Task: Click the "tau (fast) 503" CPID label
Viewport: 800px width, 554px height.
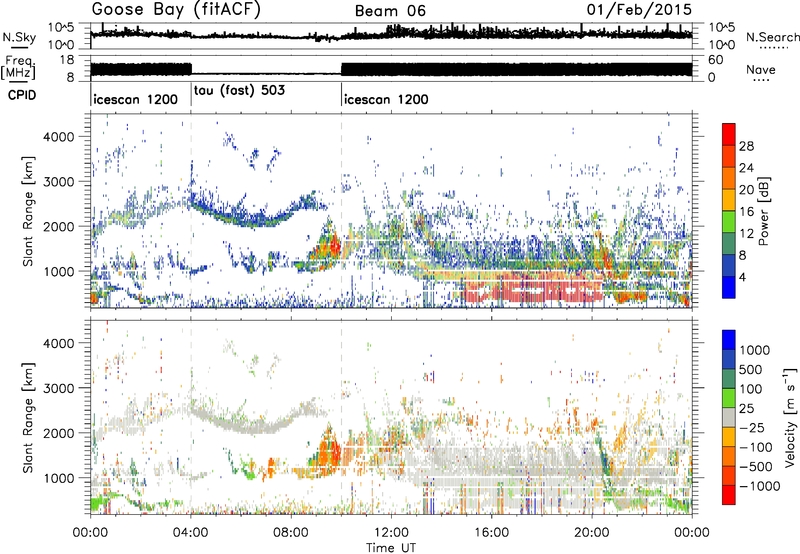Action: pyautogui.click(x=239, y=90)
